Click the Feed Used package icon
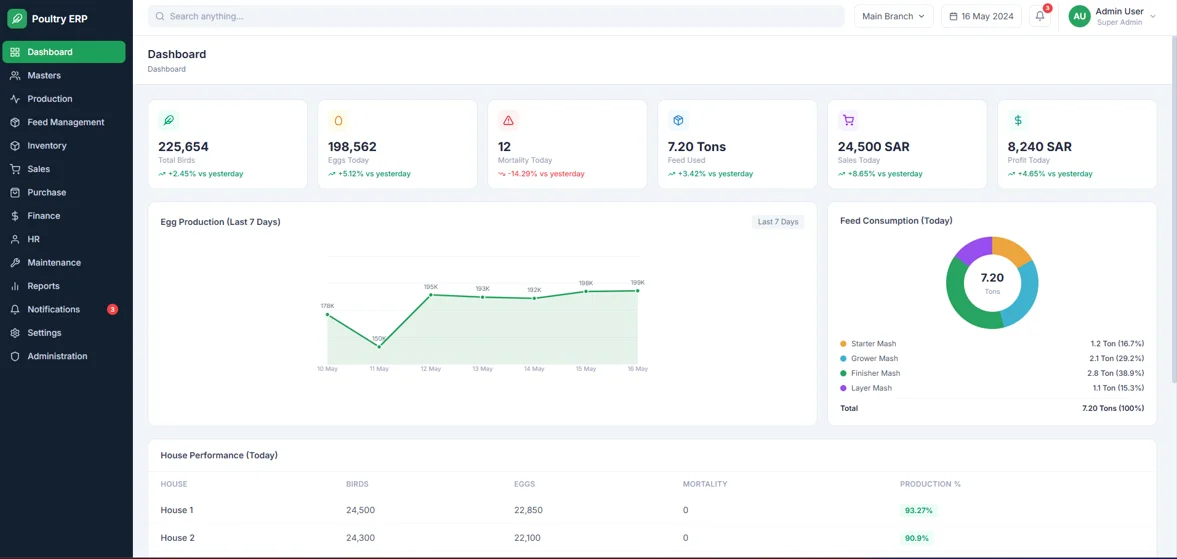The image size is (1177, 559). coord(679,120)
